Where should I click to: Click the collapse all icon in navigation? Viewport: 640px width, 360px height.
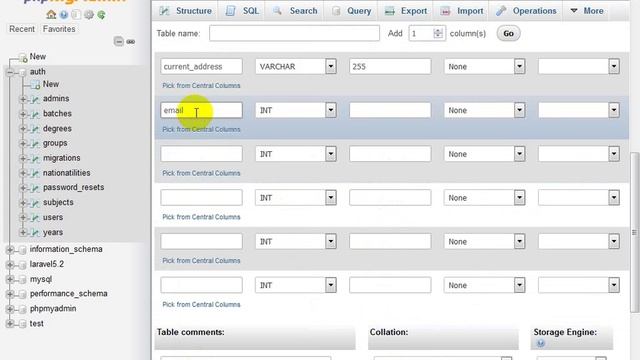click(118, 41)
